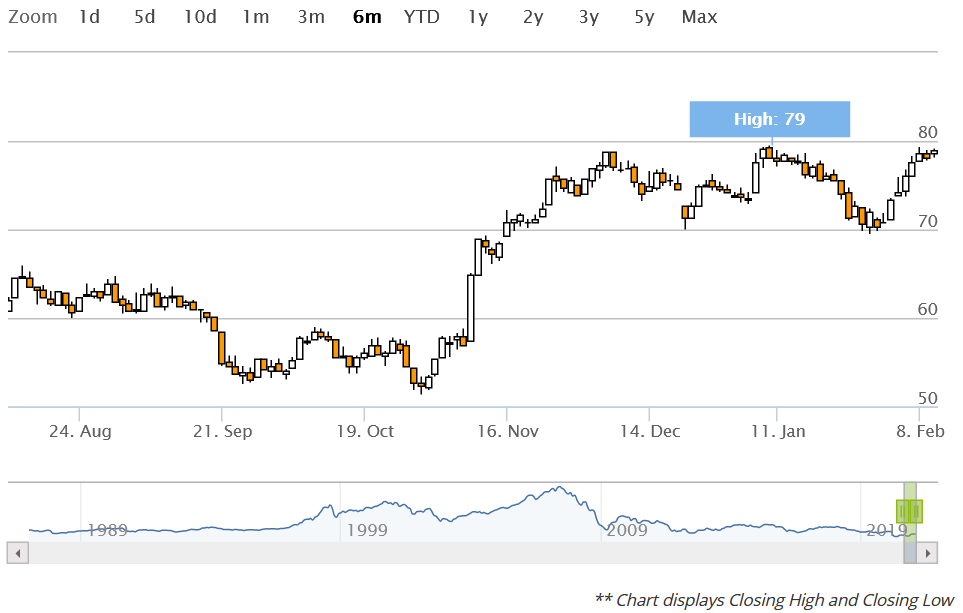The height and width of the screenshot is (613, 963).
Task: Select the 10d zoom option
Action: click(200, 17)
